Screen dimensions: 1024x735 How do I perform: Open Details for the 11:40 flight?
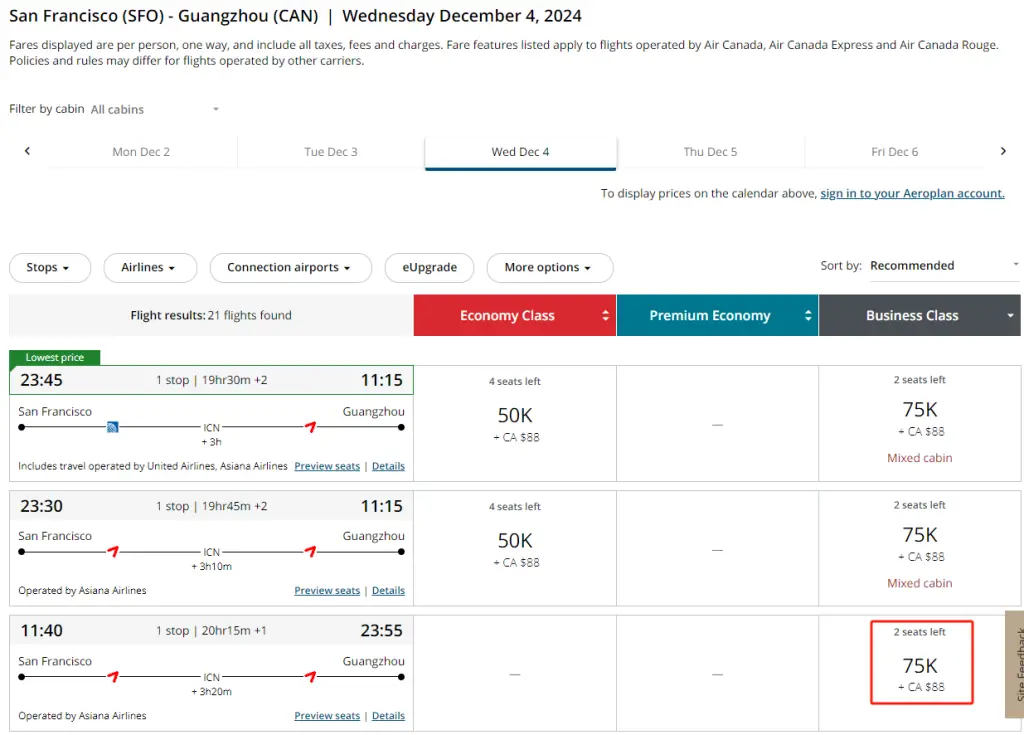pos(388,716)
